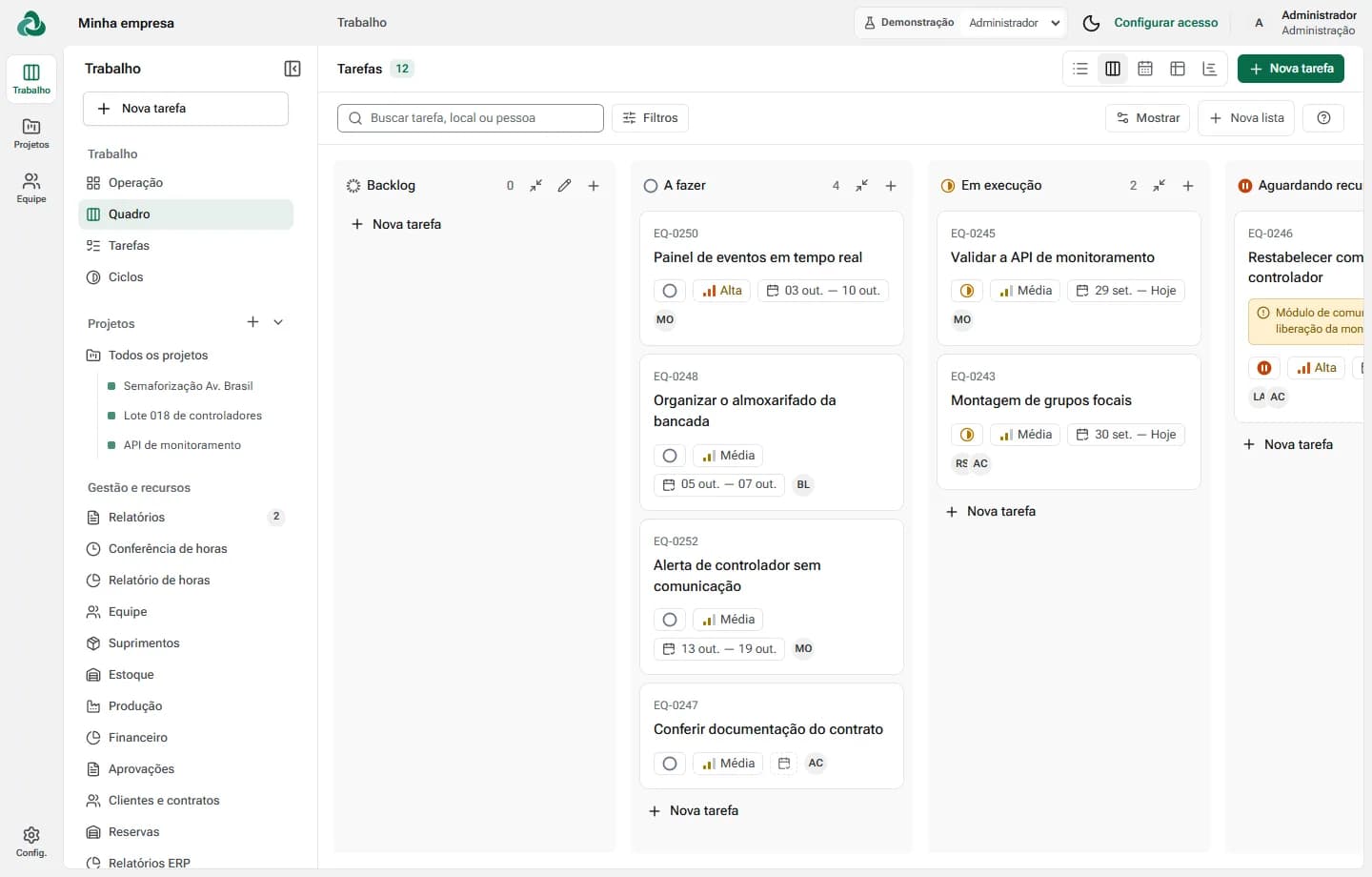Click the green Nova tarefa button
The height and width of the screenshot is (877, 1372).
pos(1291,69)
